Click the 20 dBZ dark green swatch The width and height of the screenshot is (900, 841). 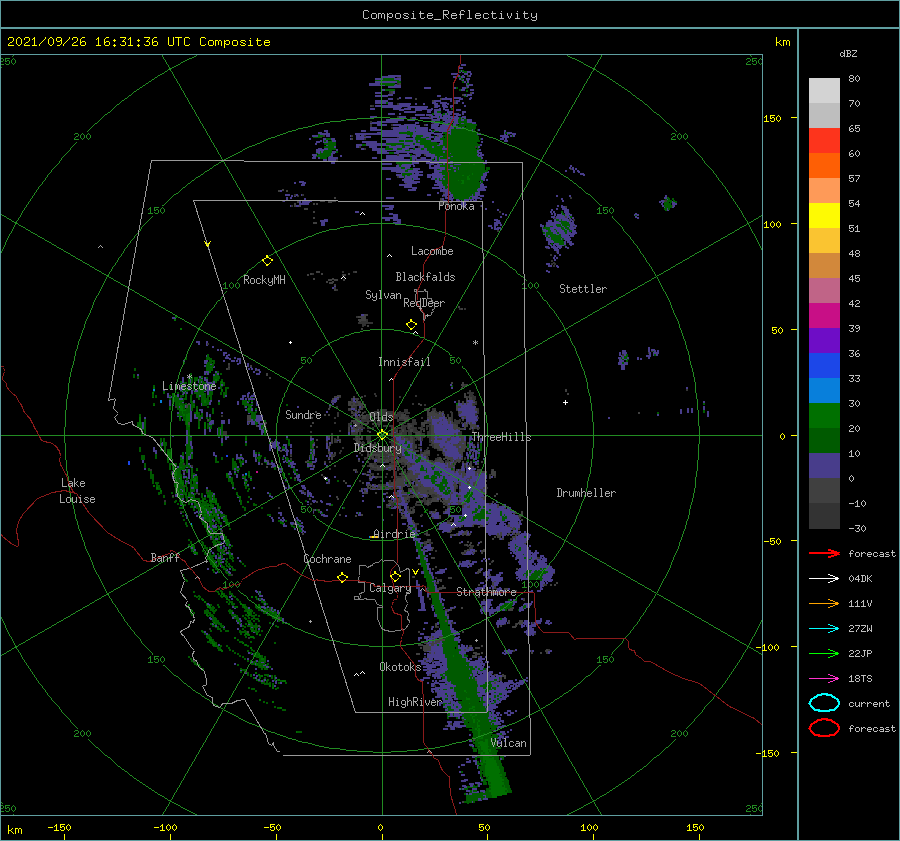(824, 441)
